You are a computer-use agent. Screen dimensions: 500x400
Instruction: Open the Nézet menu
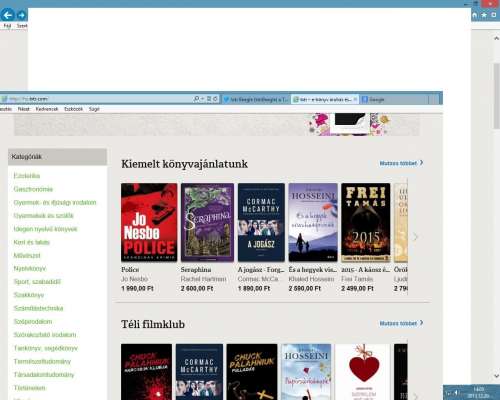(24, 109)
